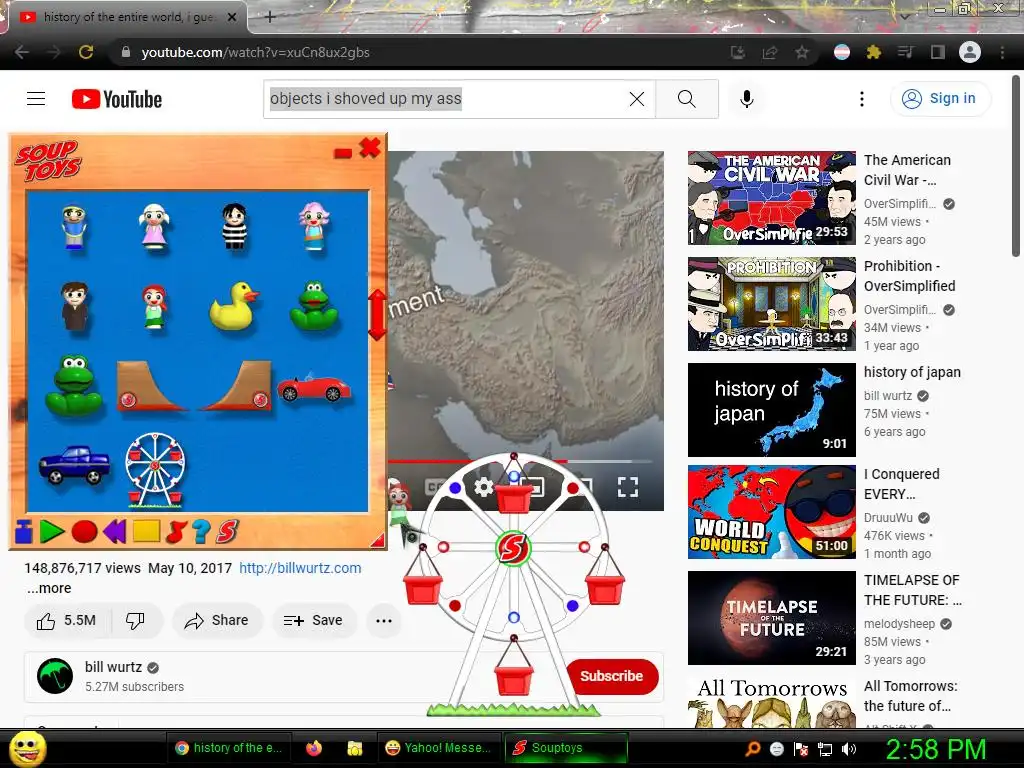Click the purple rewind arrows in Soup Toys
The width and height of the screenshot is (1024, 768).
(x=114, y=531)
